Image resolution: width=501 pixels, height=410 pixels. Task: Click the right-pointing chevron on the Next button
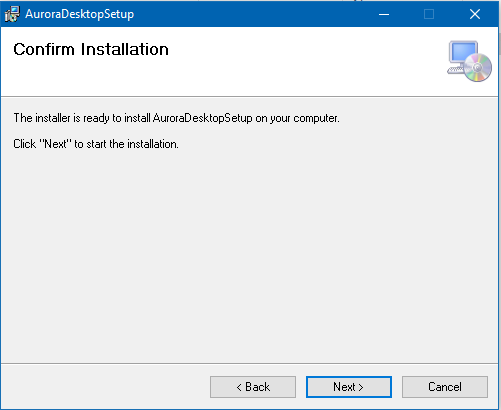coord(361,387)
